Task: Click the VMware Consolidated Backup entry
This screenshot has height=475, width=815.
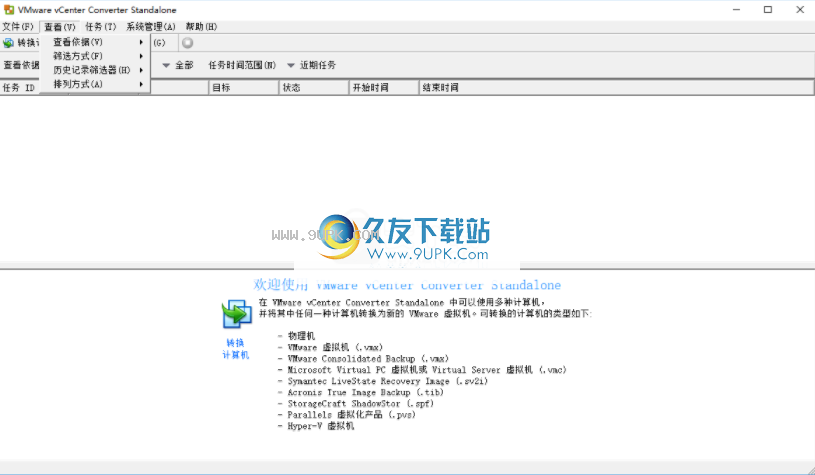Action: 368,359
